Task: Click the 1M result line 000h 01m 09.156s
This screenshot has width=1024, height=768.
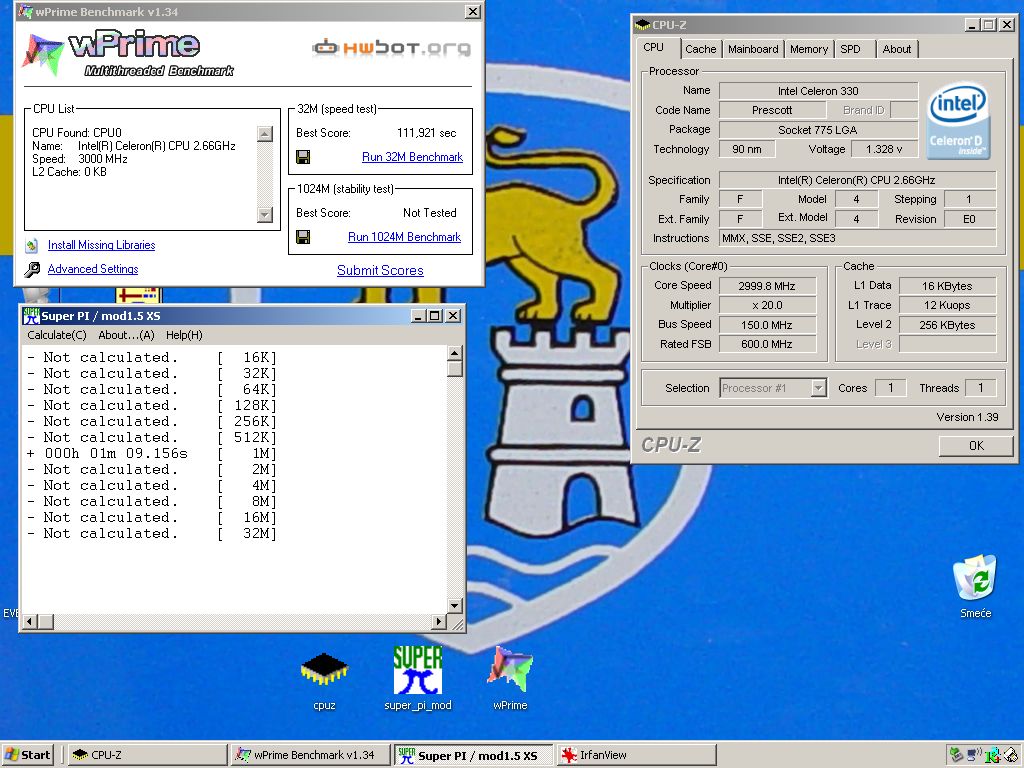Action: pyautogui.click(x=152, y=453)
